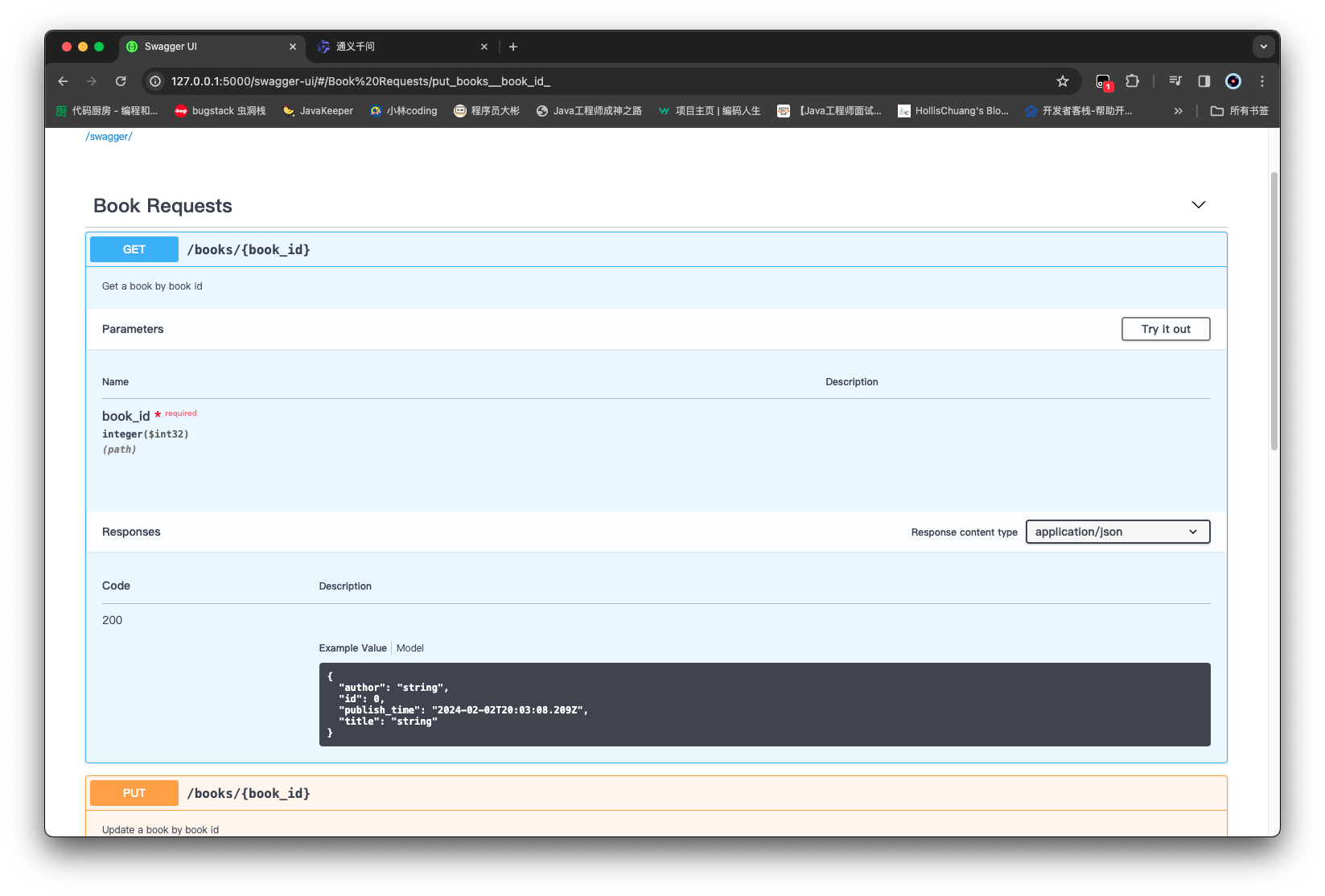Open the 小林coding bookmark
The image size is (1325, 896).
coord(403,111)
